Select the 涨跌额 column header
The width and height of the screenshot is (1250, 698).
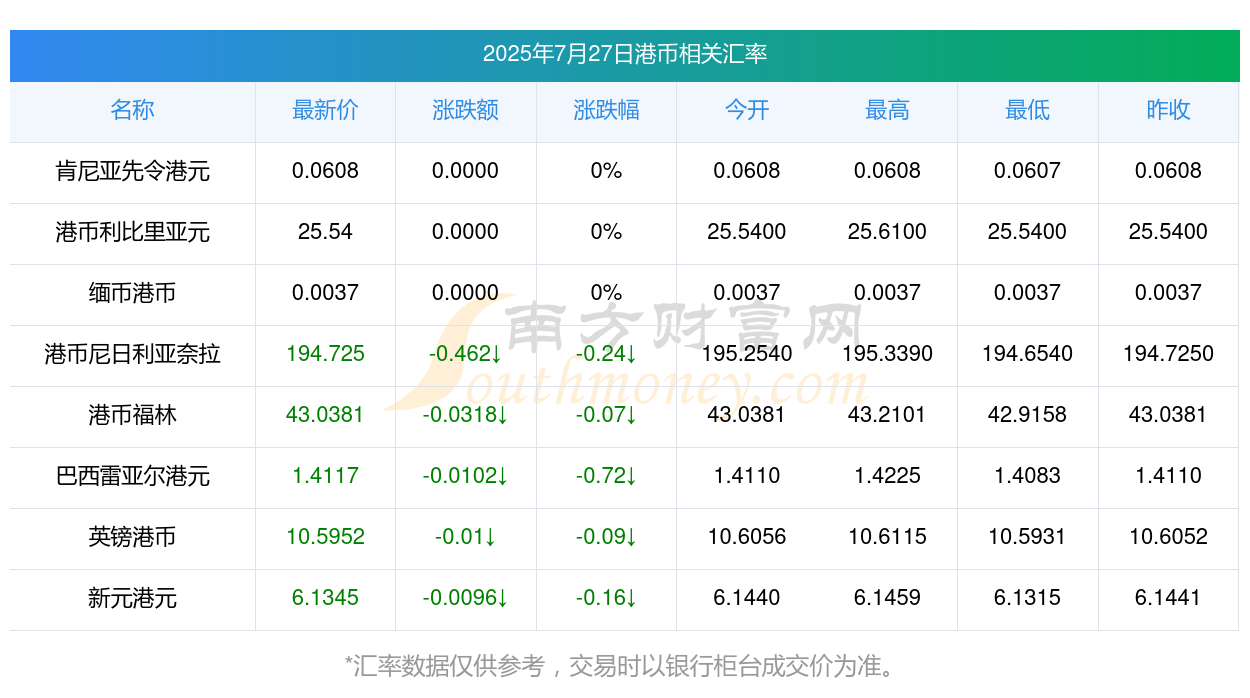pos(465,110)
